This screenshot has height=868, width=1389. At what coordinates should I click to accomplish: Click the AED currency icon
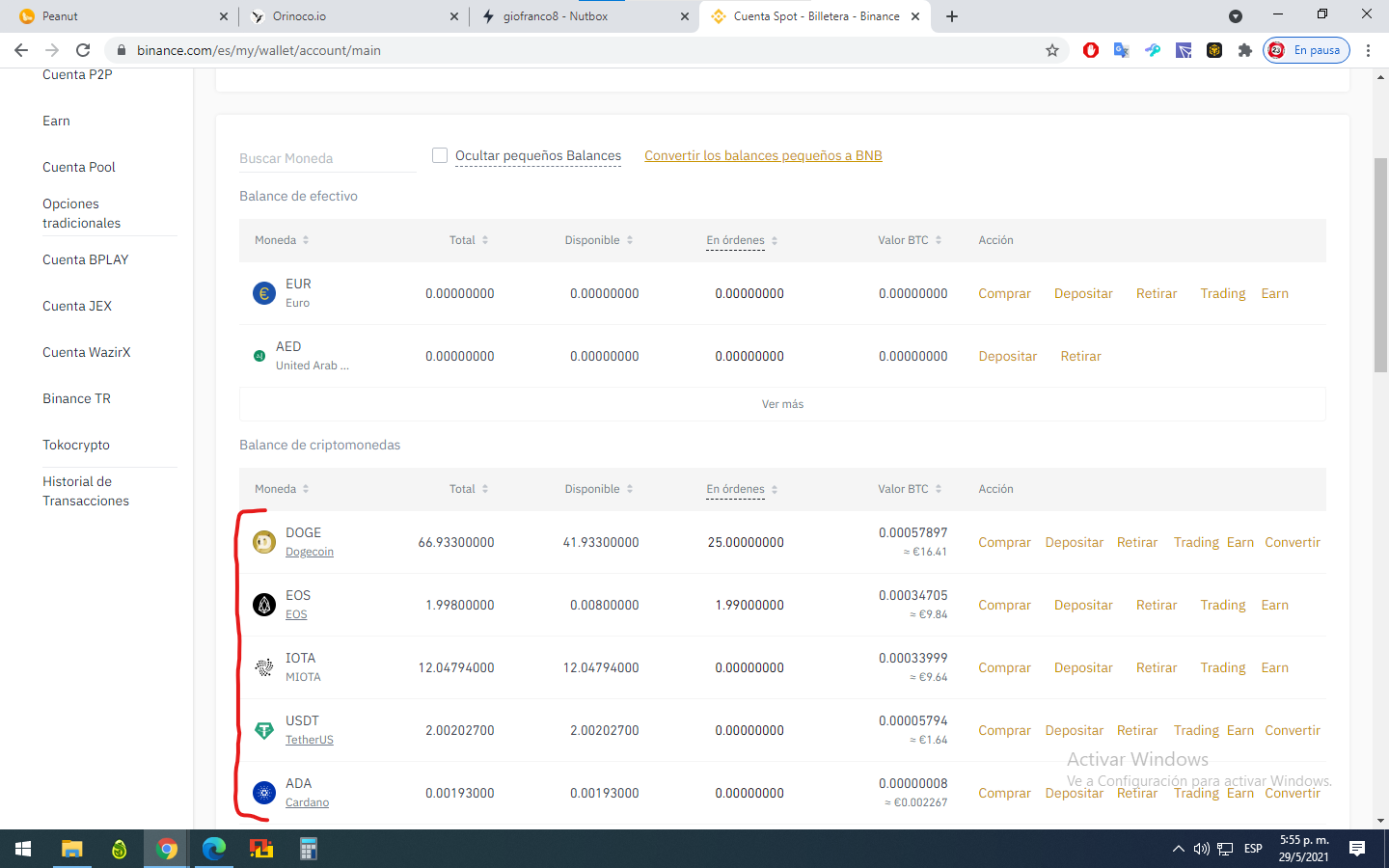point(259,356)
